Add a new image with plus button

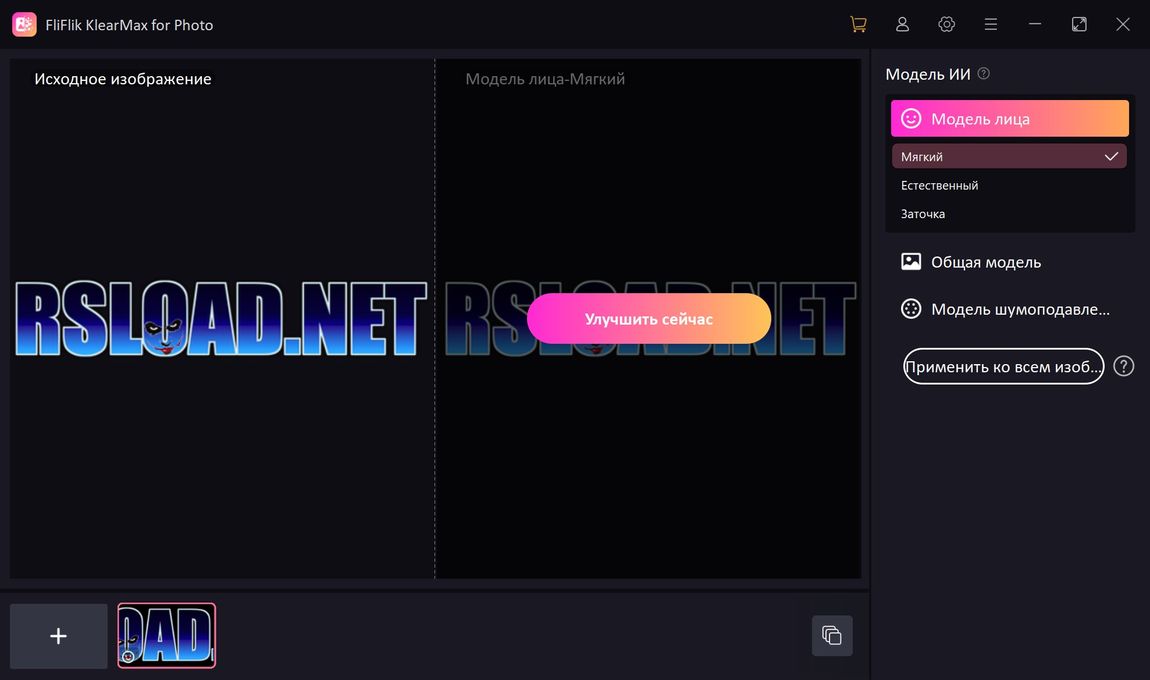59,636
